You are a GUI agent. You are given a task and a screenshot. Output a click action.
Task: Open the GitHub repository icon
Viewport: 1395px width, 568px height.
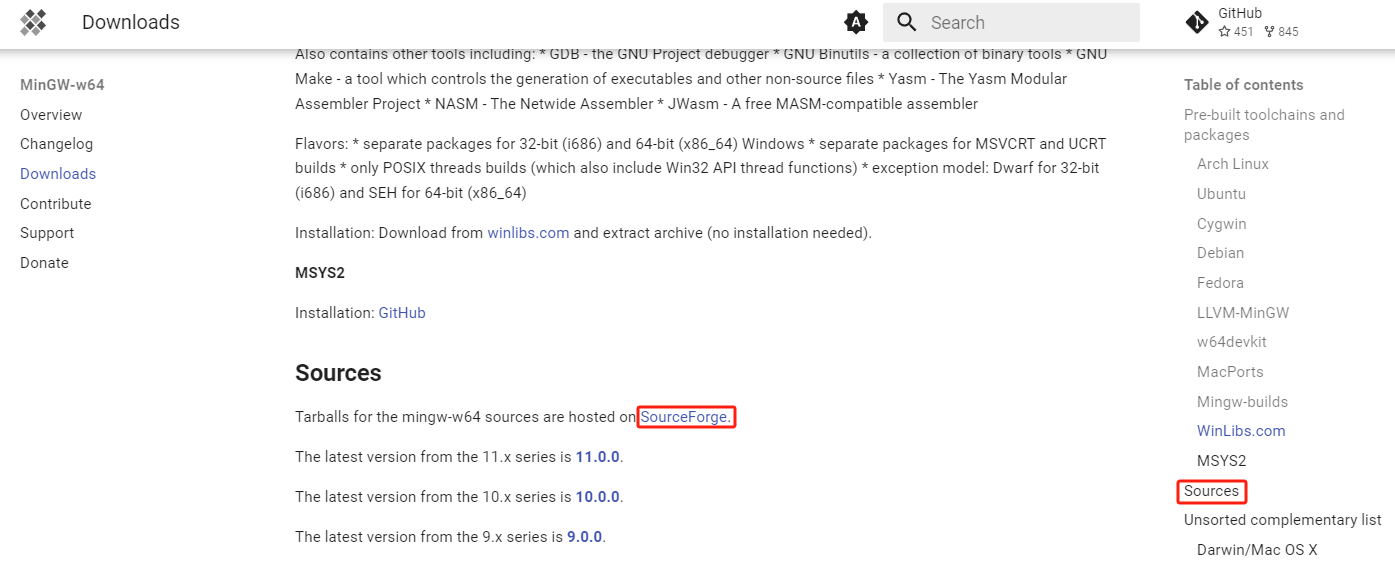click(x=1196, y=22)
